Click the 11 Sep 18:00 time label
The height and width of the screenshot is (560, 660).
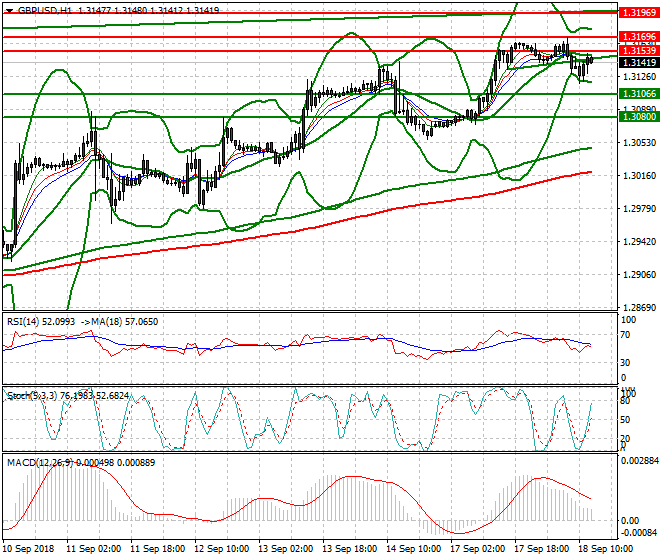[157, 549]
